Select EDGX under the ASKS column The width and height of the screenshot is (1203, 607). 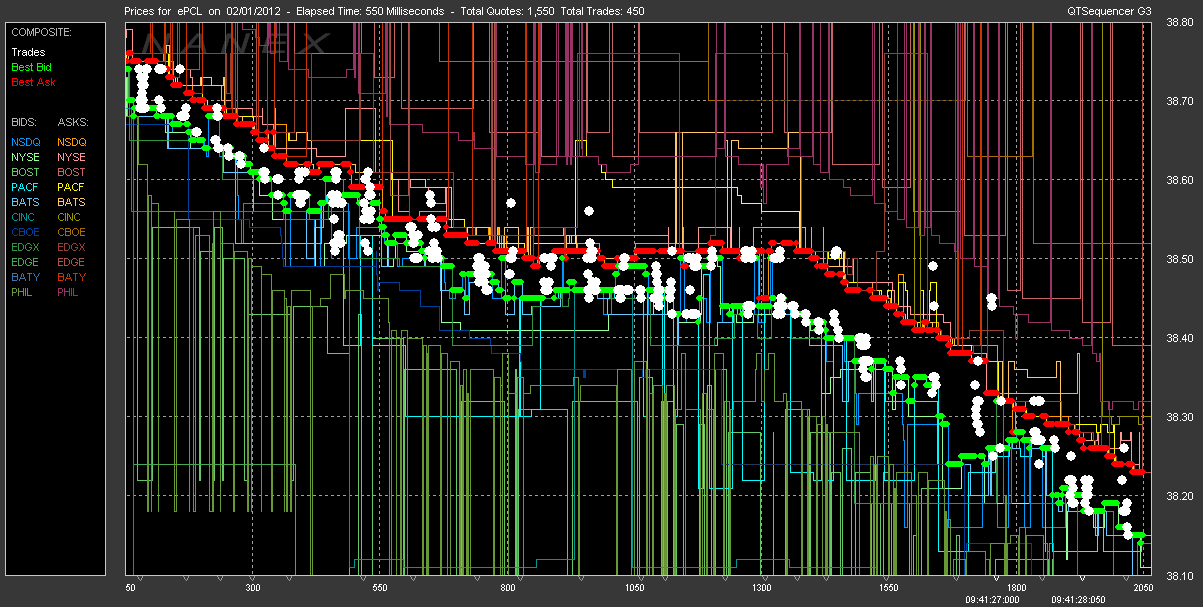pos(71,247)
